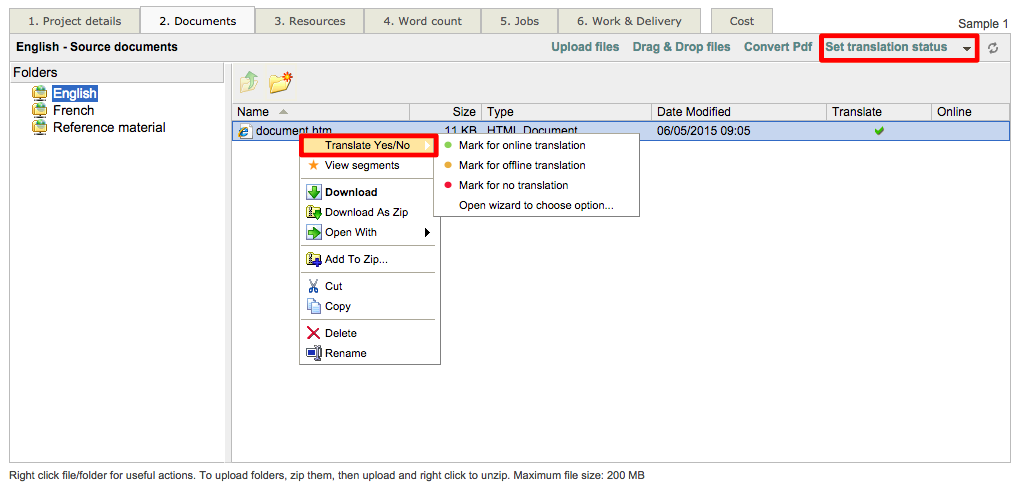Screen dimensions: 1020x498
Task: Click the up-folder arrow icon
Action: (x=248, y=83)
